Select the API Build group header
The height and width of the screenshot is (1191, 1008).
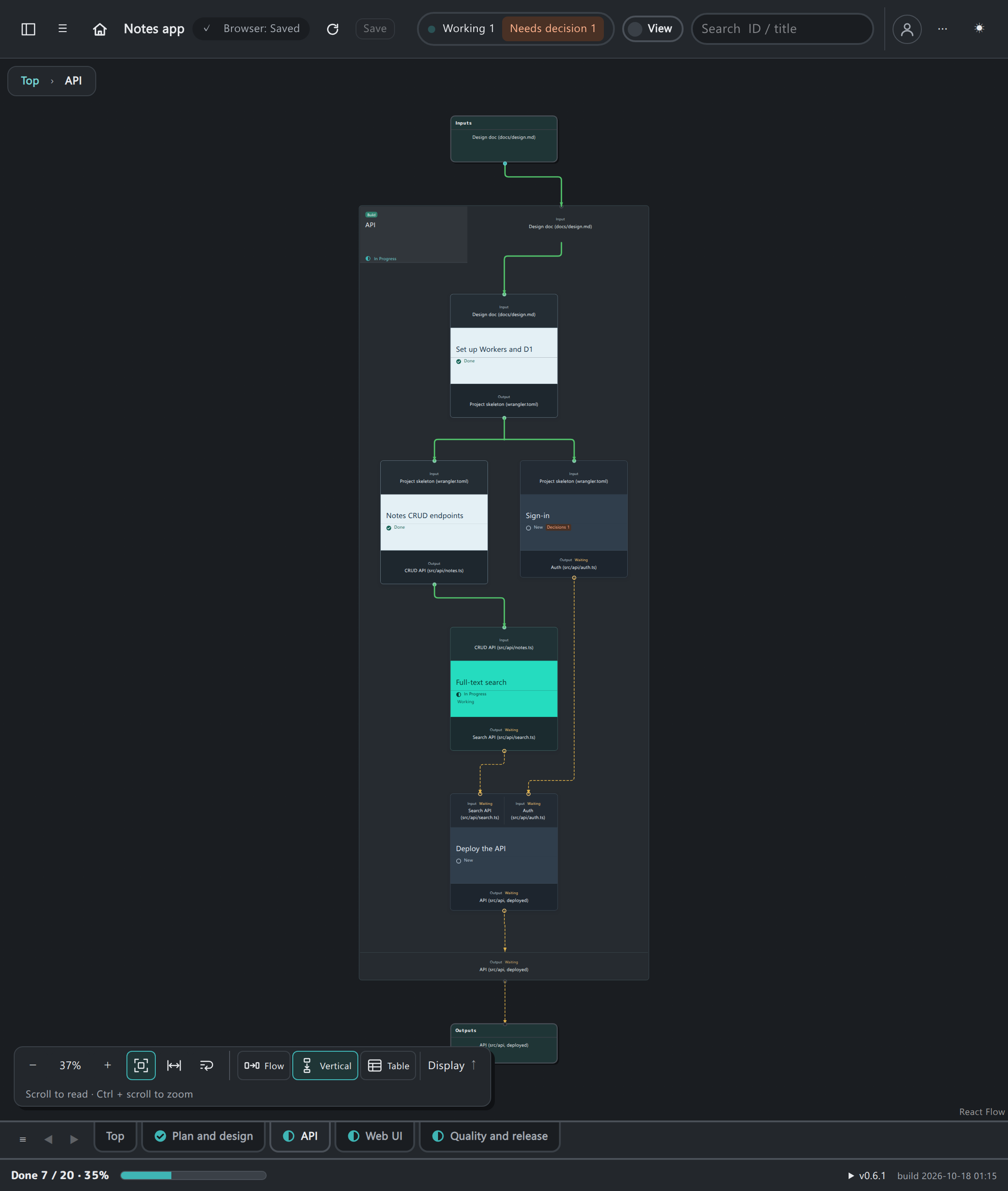pos(413,235)
